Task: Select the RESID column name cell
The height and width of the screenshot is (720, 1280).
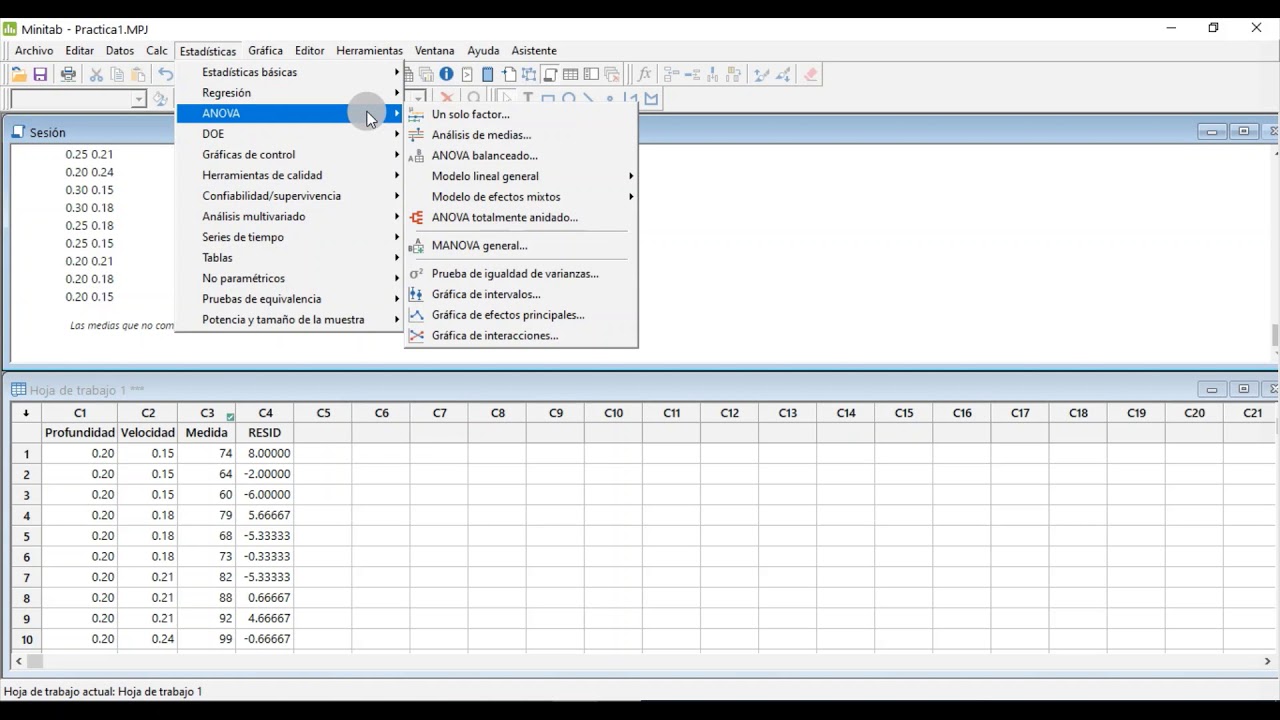Action: tap(265, 433)
